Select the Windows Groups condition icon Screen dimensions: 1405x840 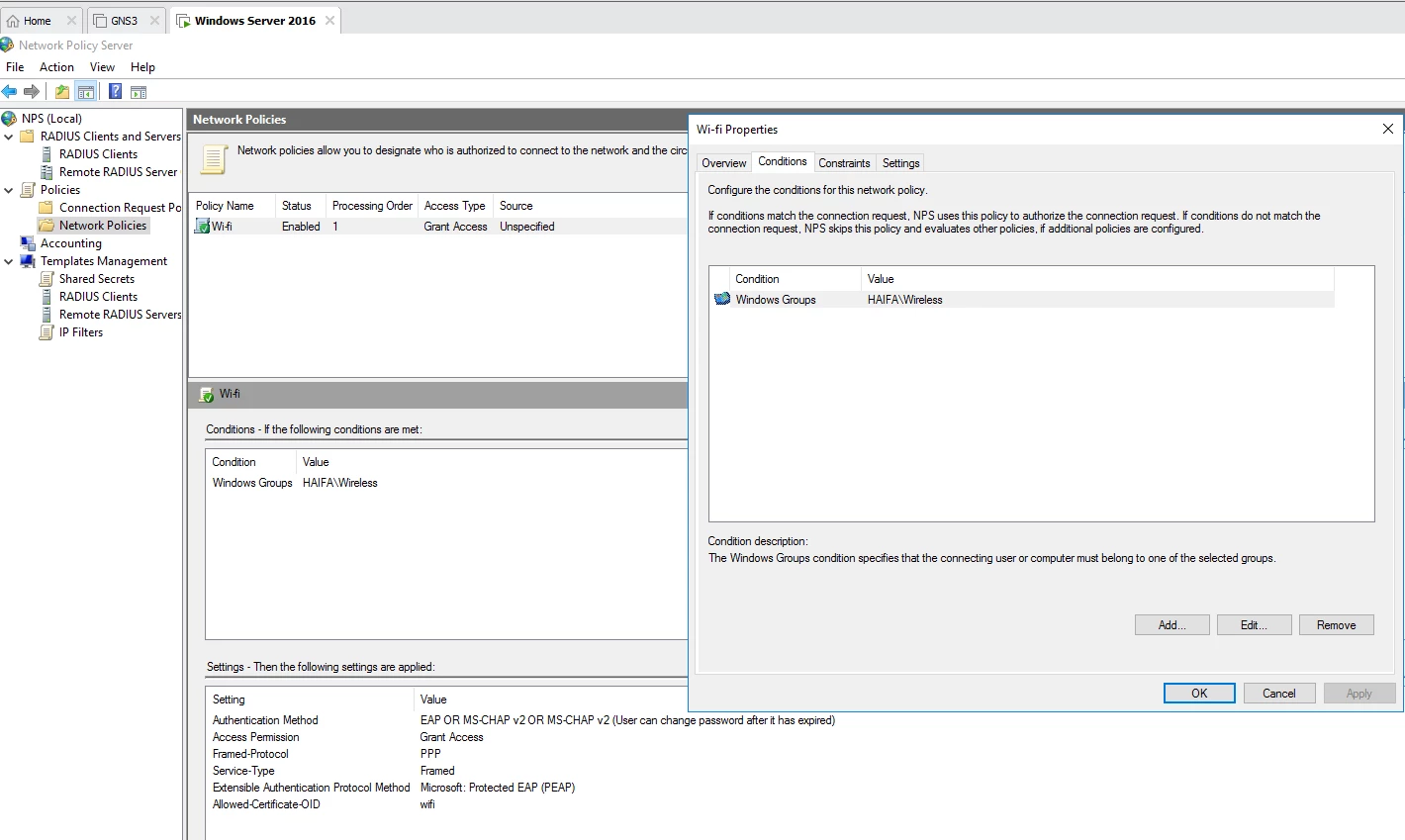[x=722, y=299]
